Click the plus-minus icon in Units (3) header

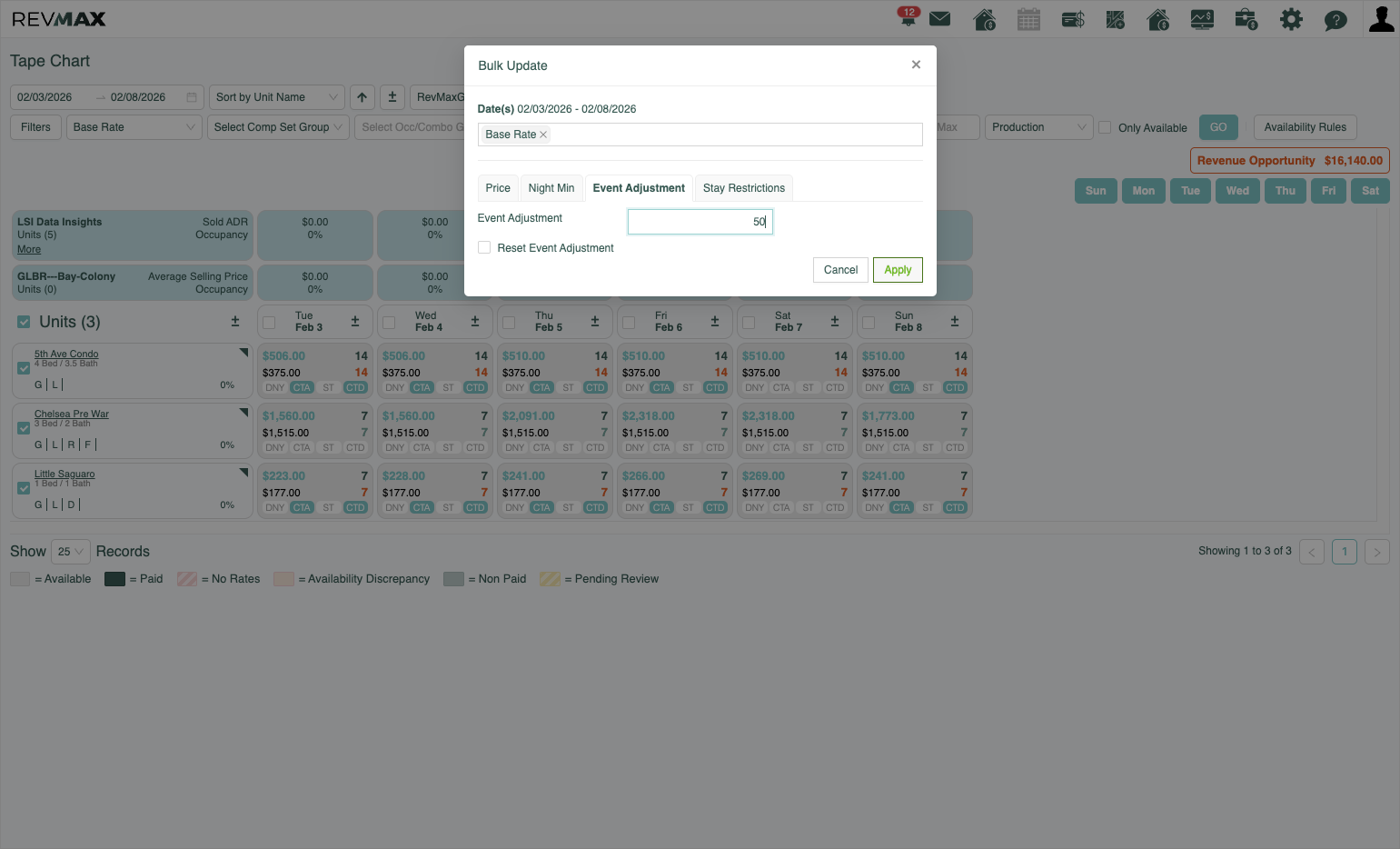[x=235, y=322]
